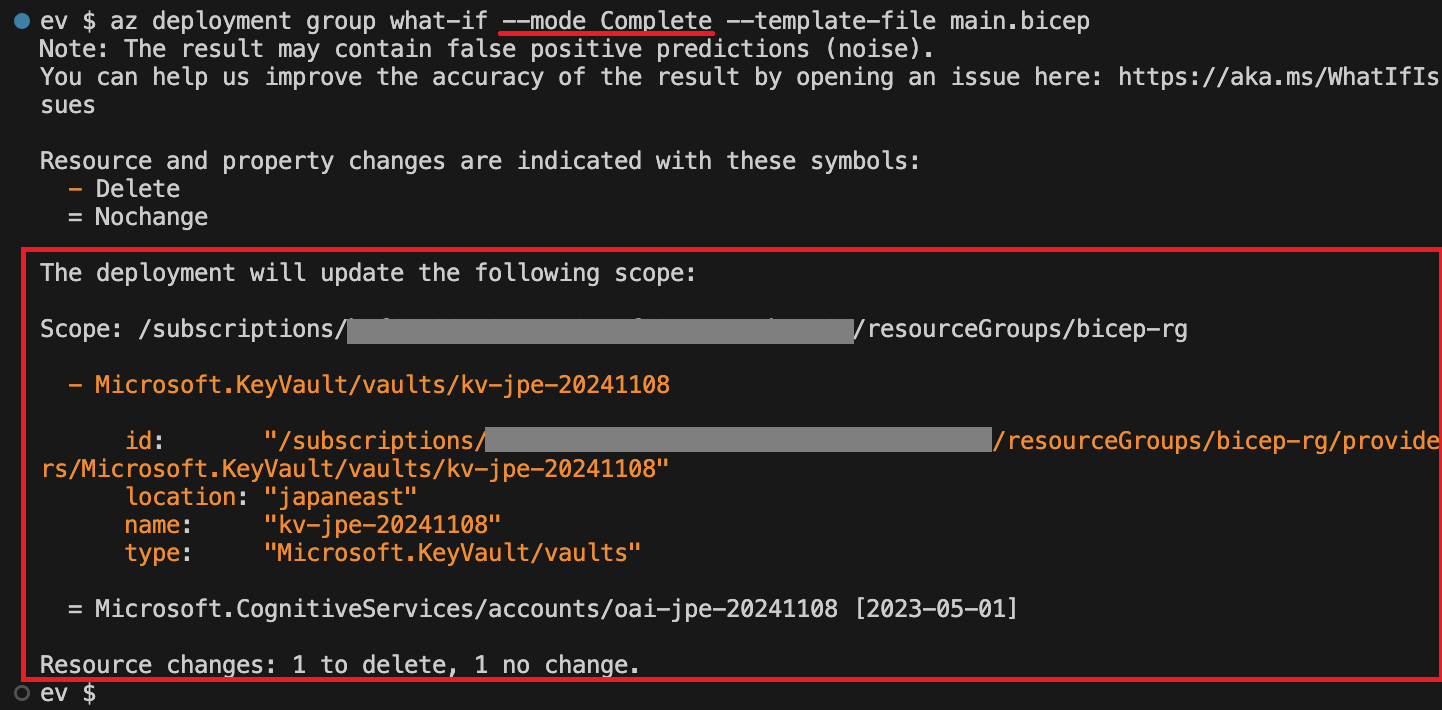Click the empty prompt at the bottom line

(68, 693)
